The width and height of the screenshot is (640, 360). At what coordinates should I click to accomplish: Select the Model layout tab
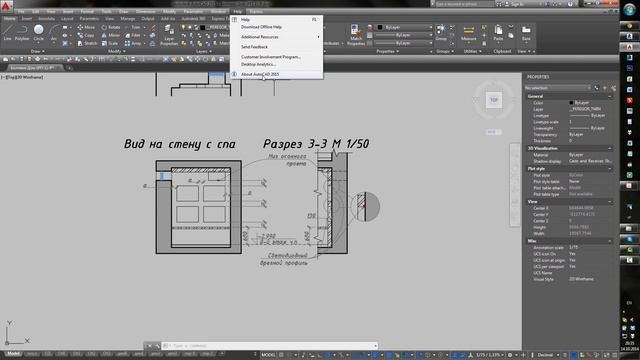pyautogui.click(x=13, y=354)
